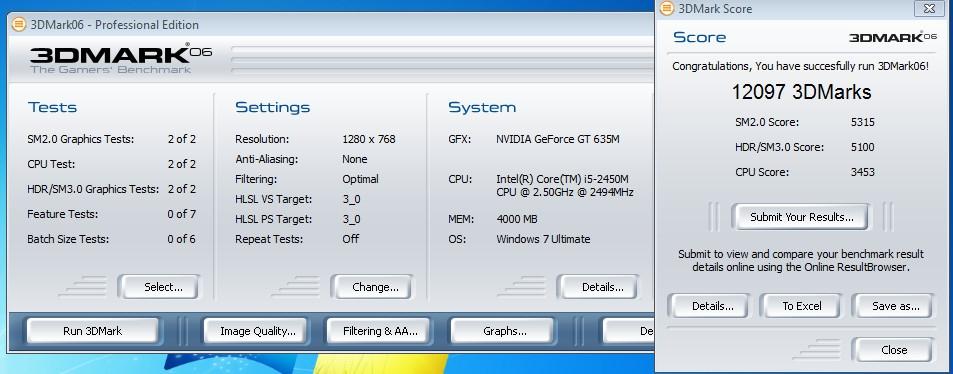
Task: Open Details... in the Score window
Action: (x=709, y=306)
